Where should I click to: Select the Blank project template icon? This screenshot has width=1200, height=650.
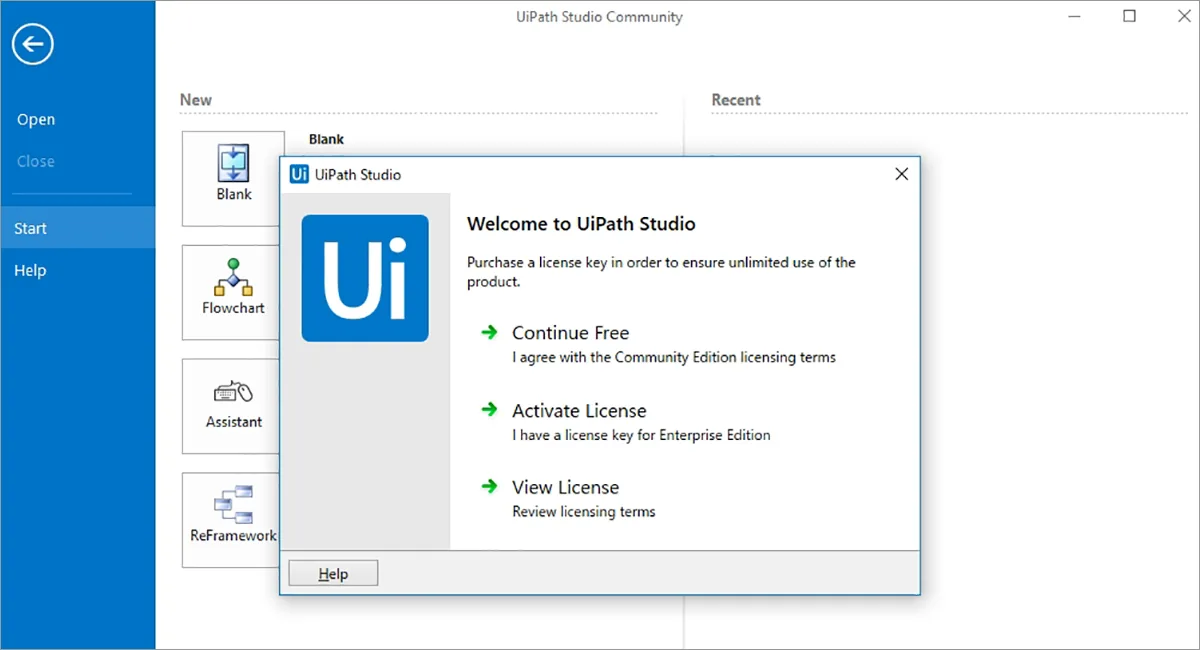[233, 164]
